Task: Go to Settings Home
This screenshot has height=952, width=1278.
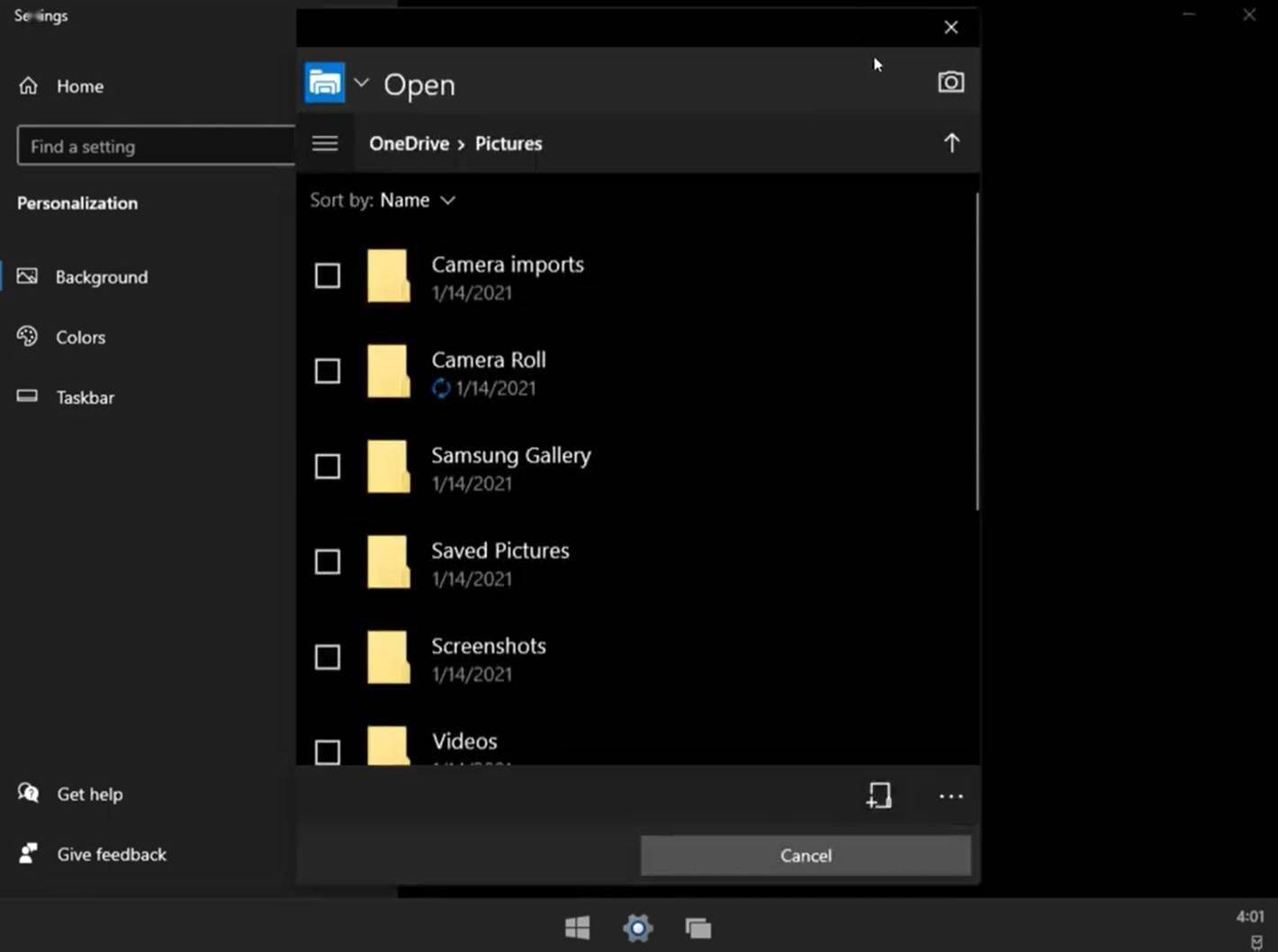Action: point(80,86)
